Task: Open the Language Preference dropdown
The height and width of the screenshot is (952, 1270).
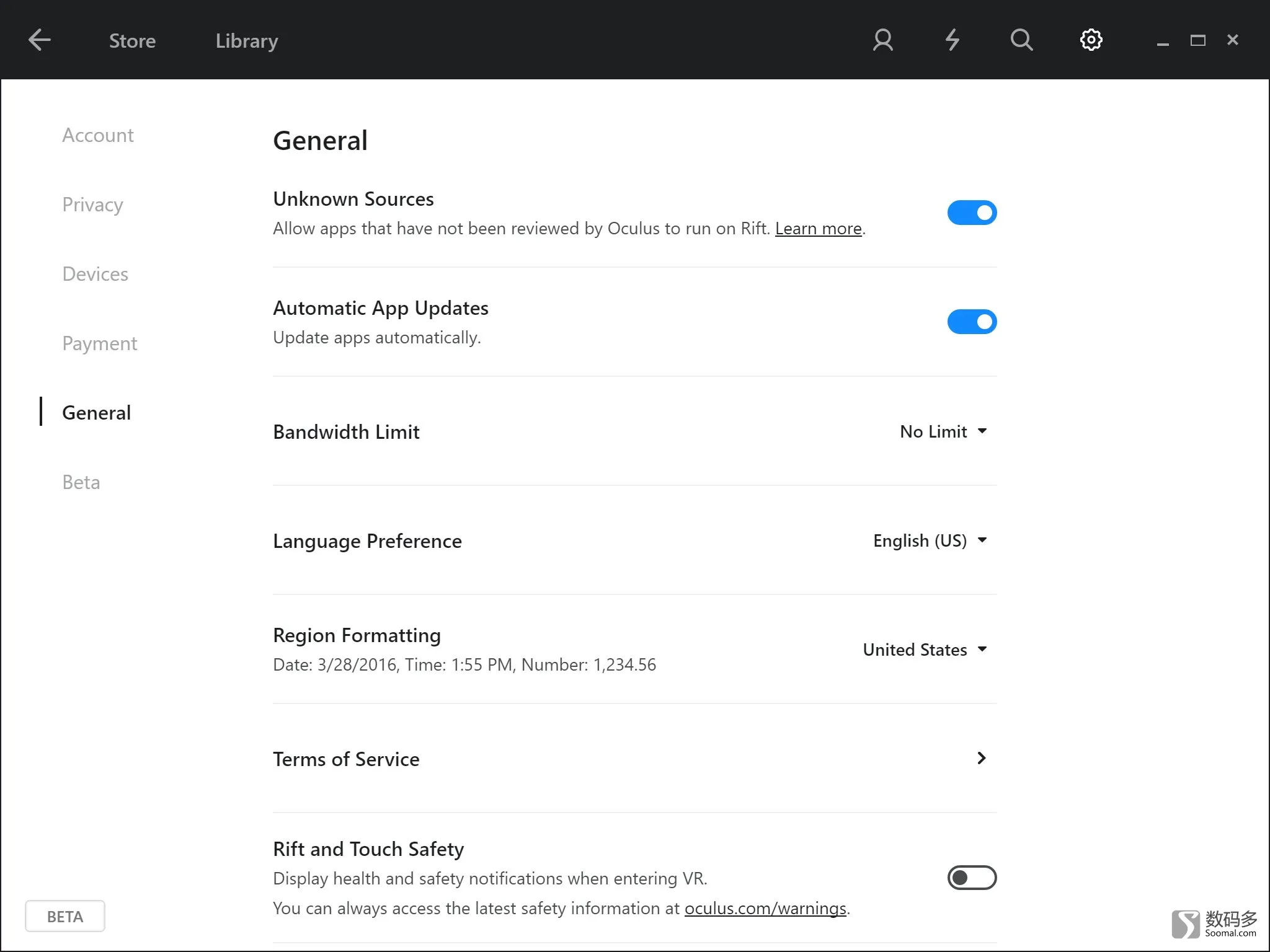Action: pos(930,540)
